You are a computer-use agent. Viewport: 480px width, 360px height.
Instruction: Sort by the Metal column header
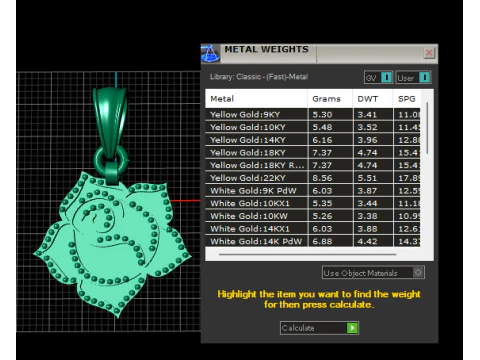(x=256, y=99)
